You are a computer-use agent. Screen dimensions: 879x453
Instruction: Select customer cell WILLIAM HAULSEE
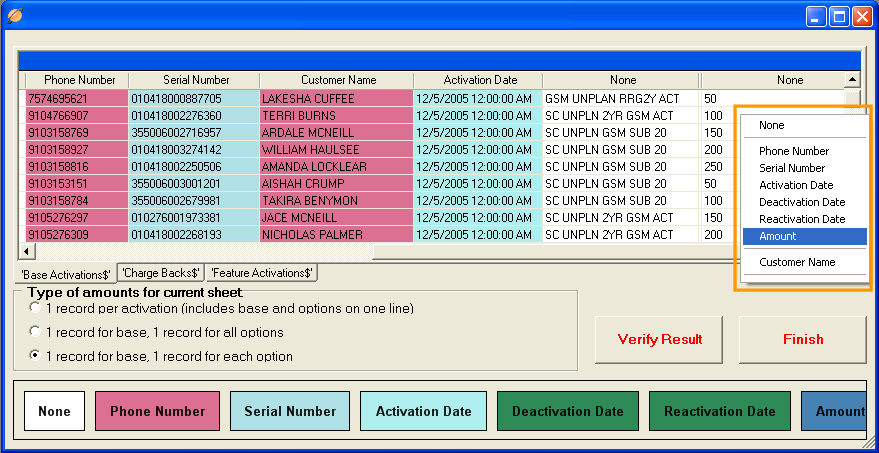click(336, 150)
